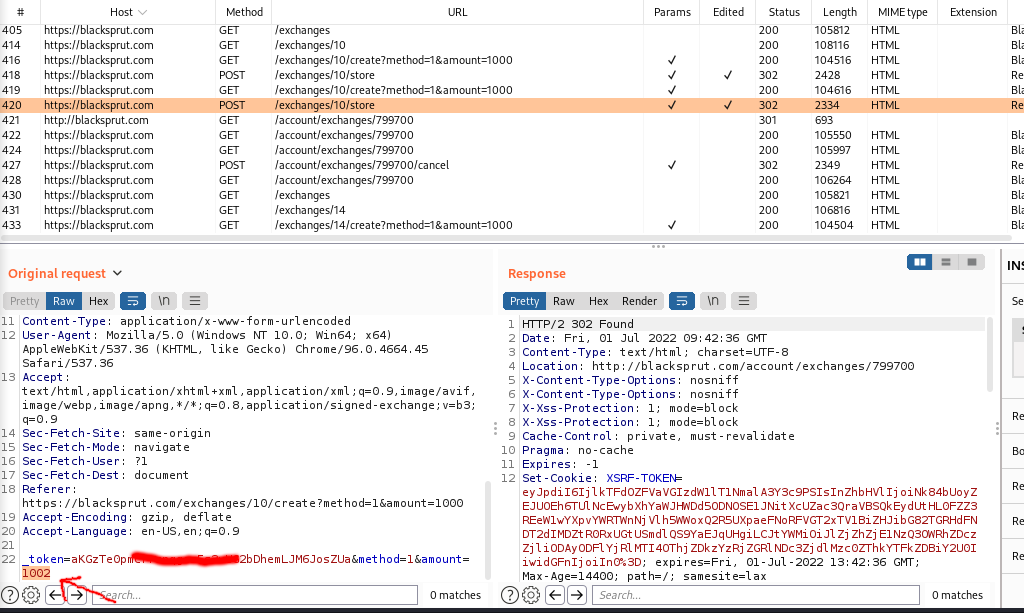Sort by Extension column header
Screen dimensions: 1024x613
[x=973, y=12]
